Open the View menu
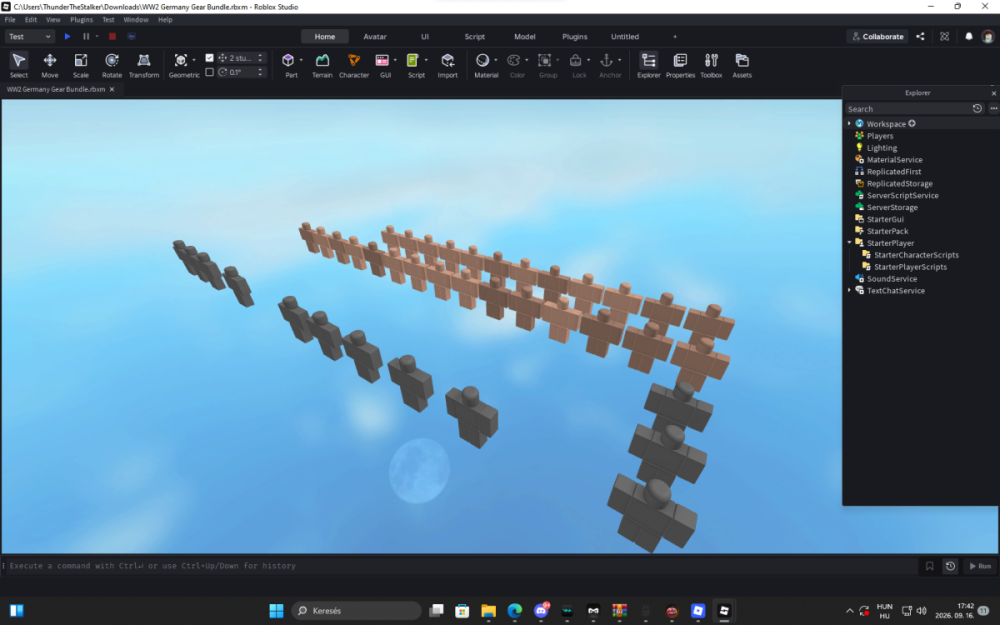1000x625 pixels. click(x=53, y=20)
